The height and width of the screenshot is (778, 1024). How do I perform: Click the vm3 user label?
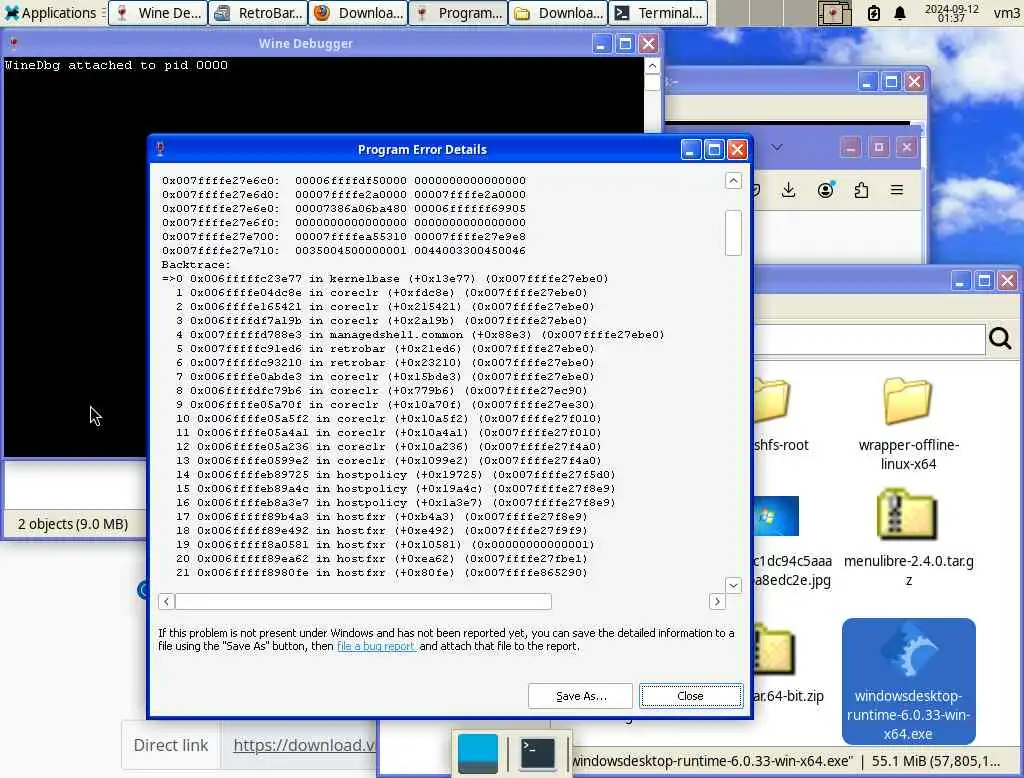[x=1006, y=13]
